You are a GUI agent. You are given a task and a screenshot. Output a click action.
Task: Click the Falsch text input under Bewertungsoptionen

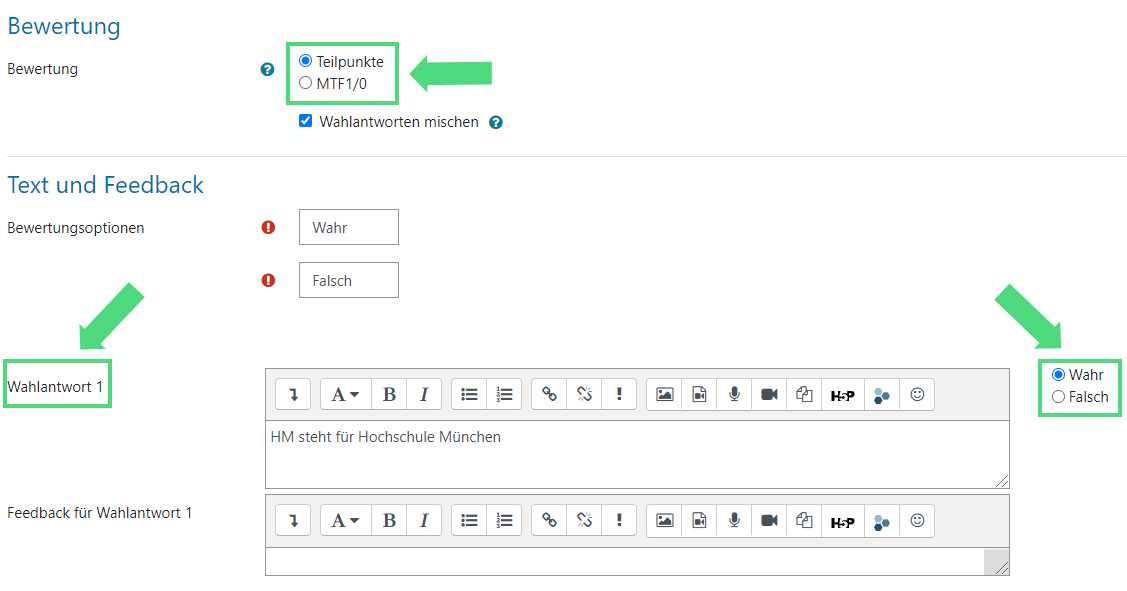pyautogui.click(x=348, y=280)
